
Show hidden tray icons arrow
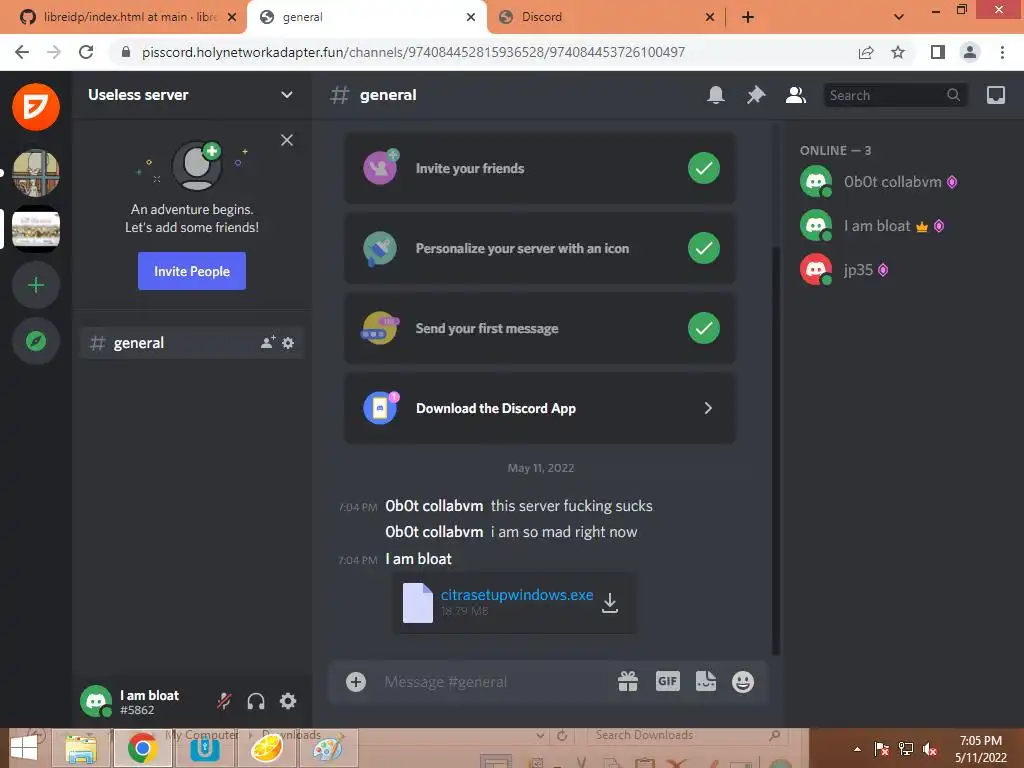857,749
